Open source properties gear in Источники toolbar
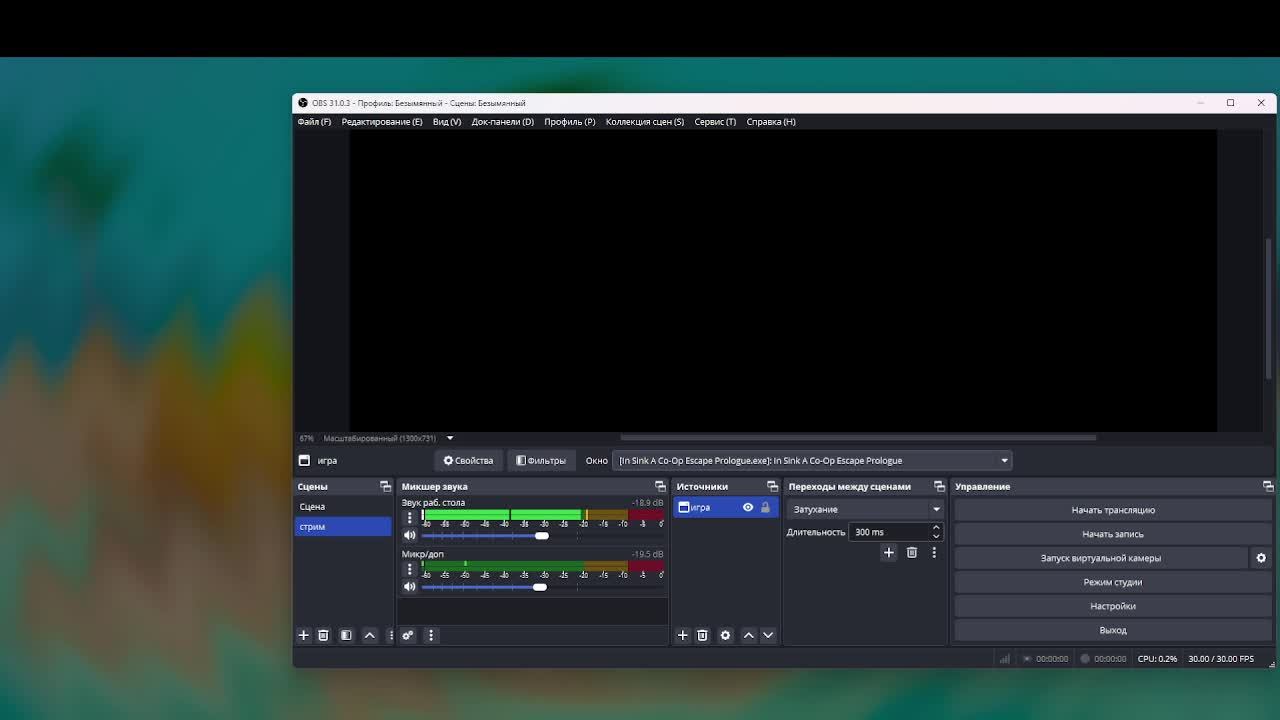This screenshot has height=720, width=1280. (x=725, y=635)
